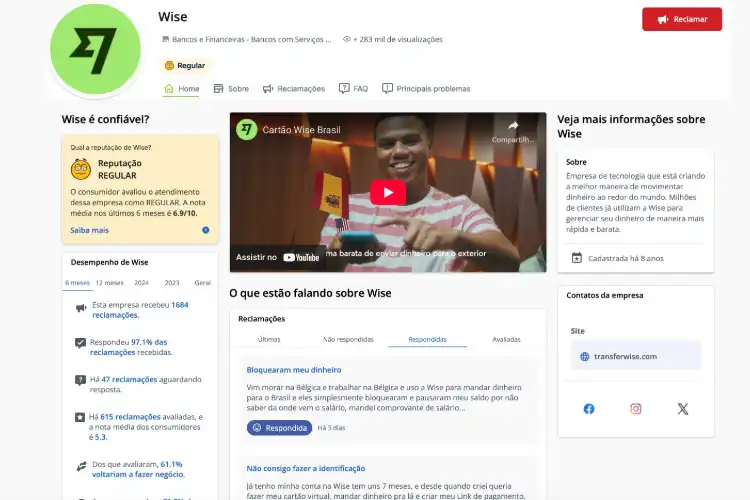Select the 12 meses performance period
The width and height of the screenshot is (750, 500).
point(110,283)
